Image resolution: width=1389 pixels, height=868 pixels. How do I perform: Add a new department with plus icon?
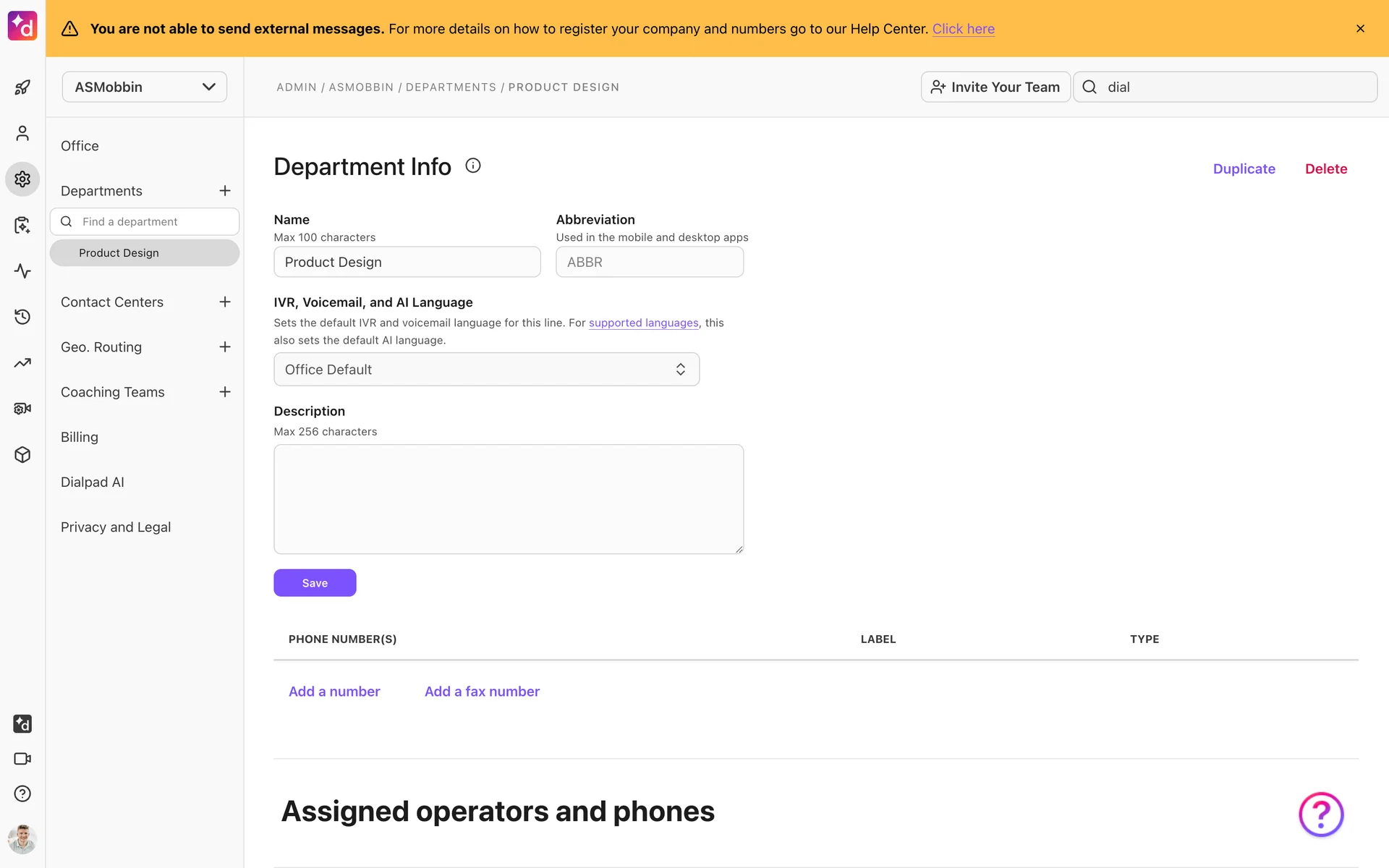225,191
